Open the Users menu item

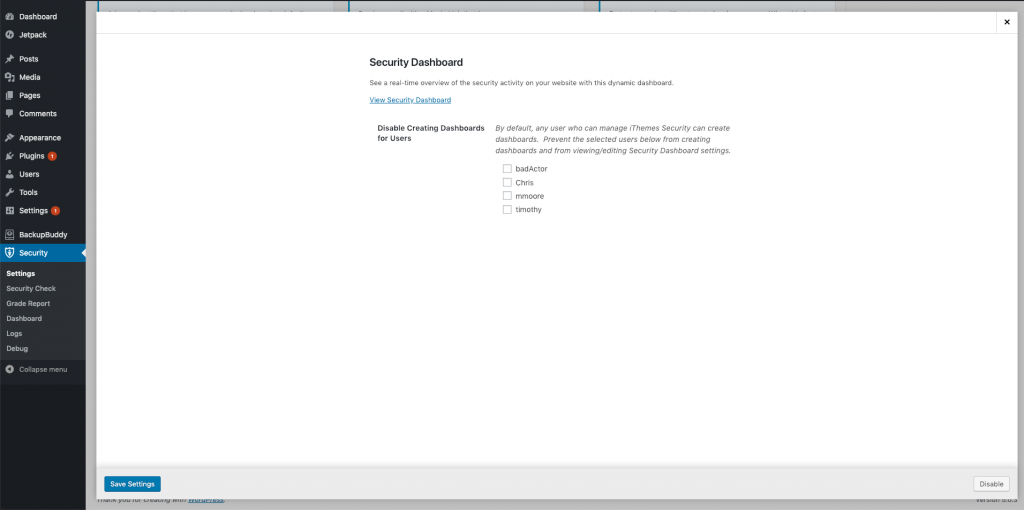(x=42, y=174)
